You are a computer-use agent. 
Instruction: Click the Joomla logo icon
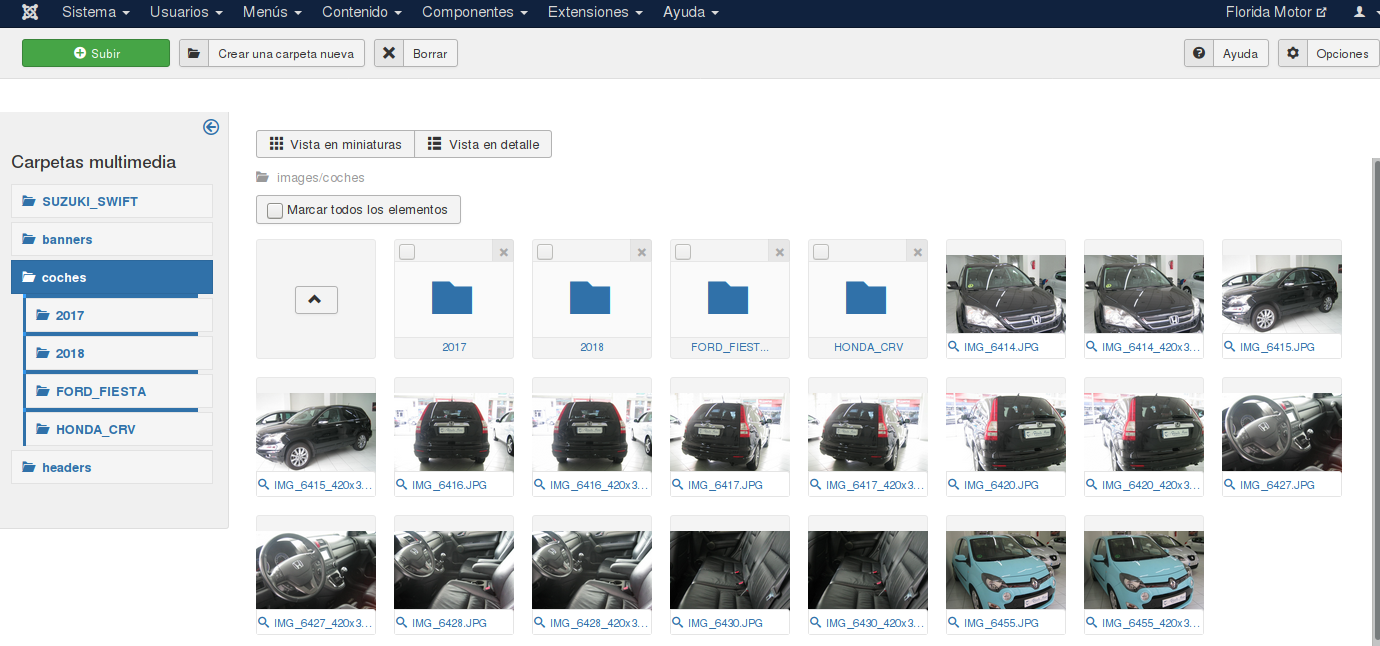click(x=30, y=12)
